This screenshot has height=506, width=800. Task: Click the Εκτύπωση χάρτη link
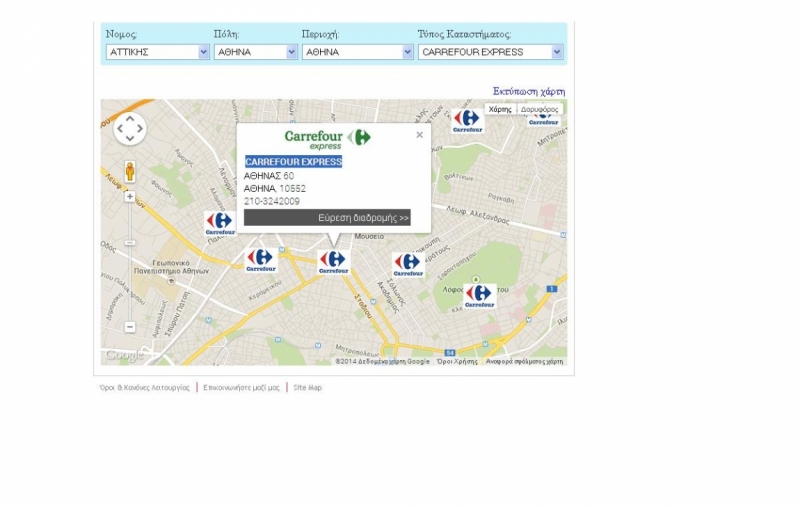coord(529,91)
